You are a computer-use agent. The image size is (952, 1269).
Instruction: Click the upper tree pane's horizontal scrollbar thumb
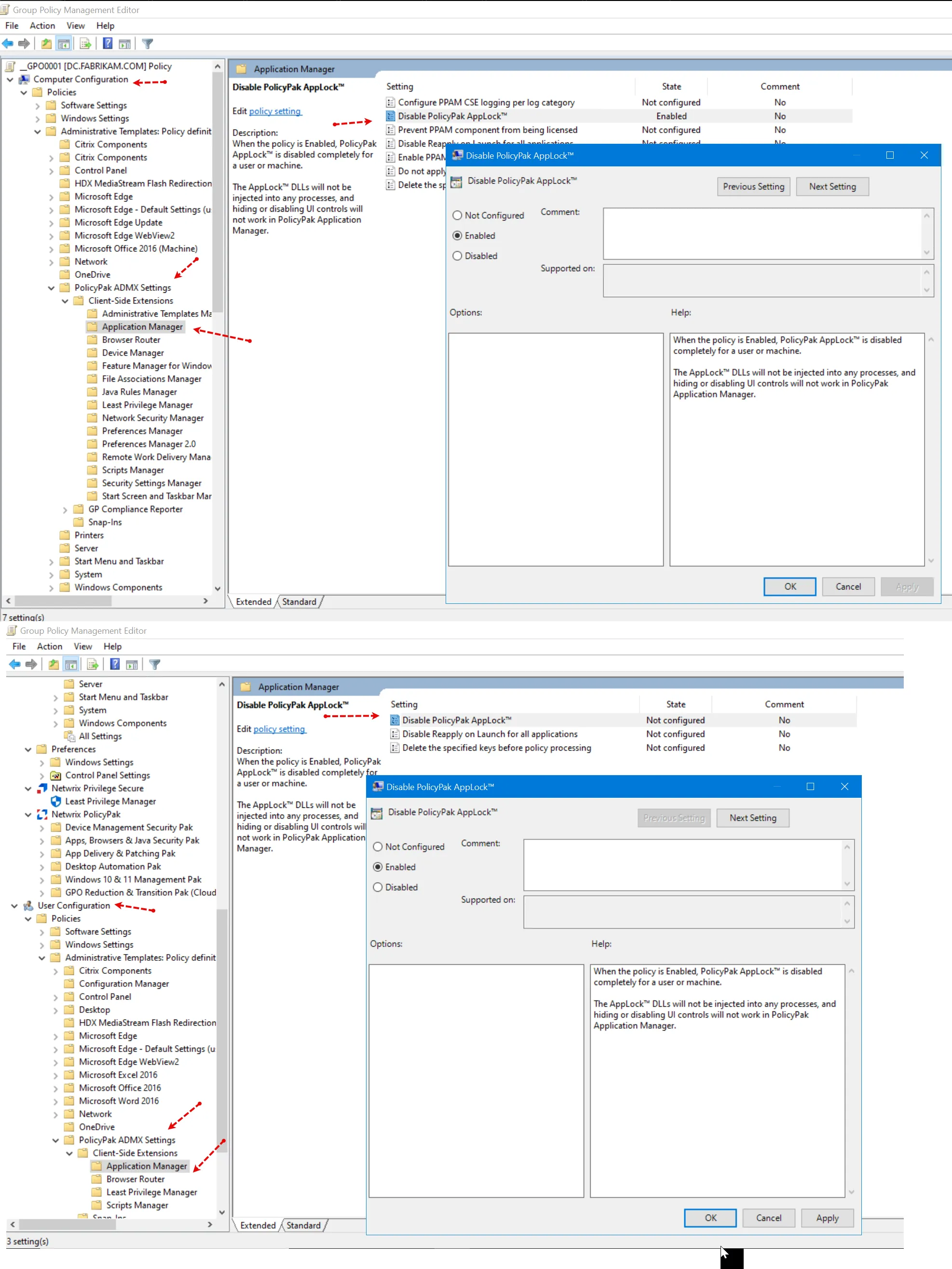click(63, 600)
